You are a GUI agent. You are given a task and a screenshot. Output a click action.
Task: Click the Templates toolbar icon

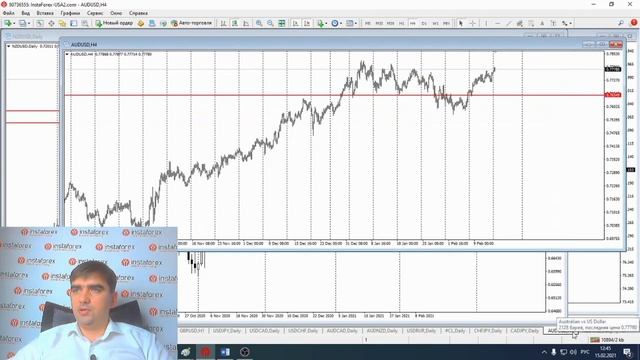coord(349,23)
